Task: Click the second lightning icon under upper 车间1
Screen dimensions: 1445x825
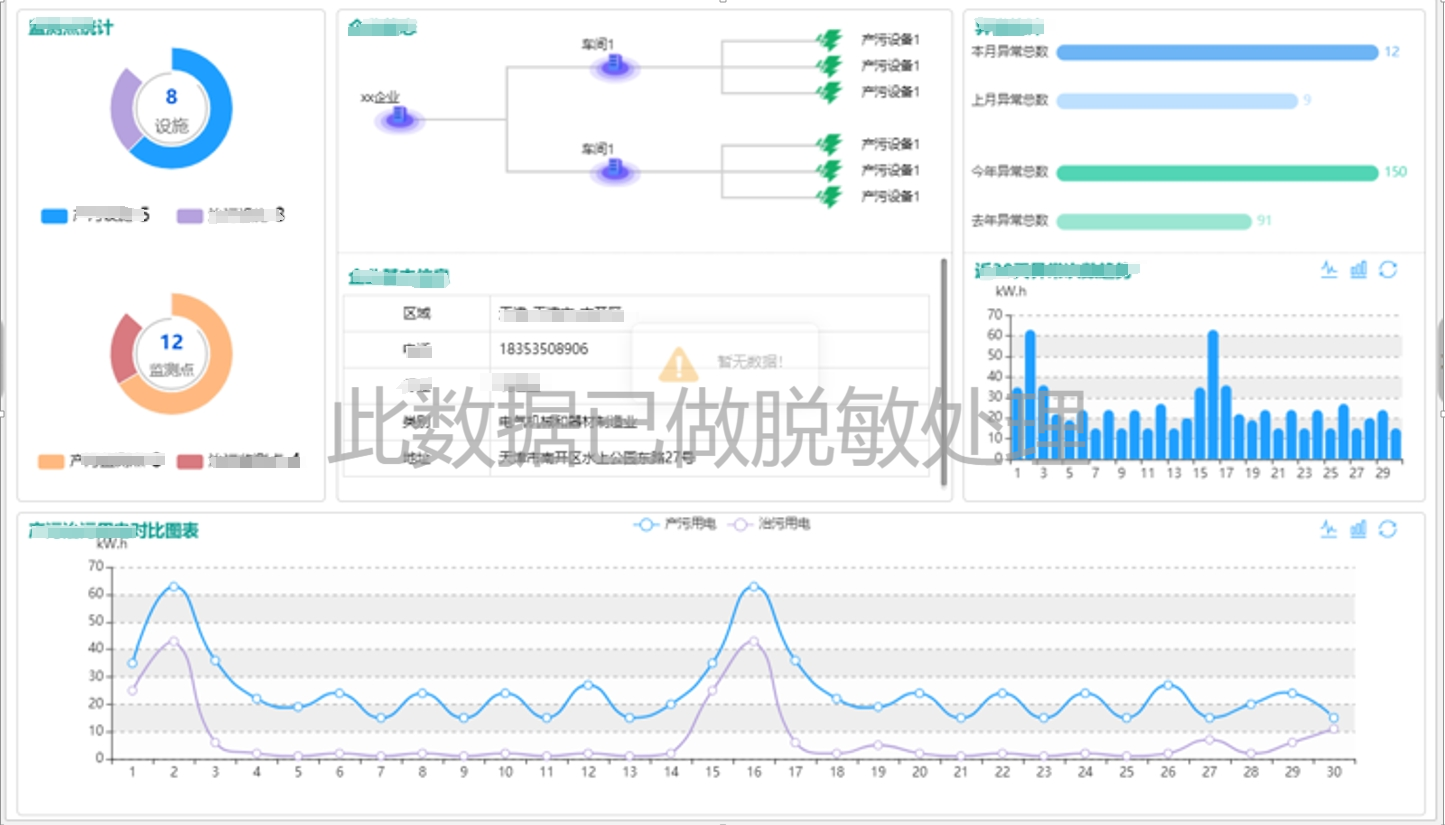Action: click(829, 66)
